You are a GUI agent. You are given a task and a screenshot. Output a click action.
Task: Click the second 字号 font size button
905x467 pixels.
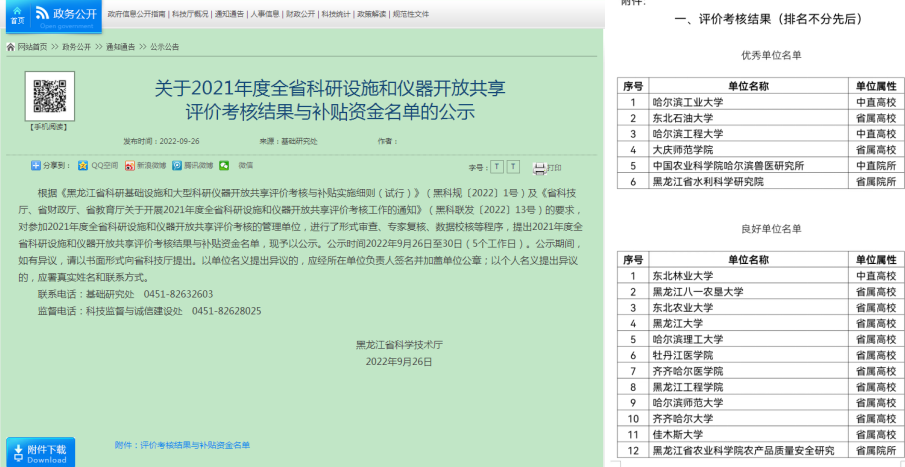(513, 166)
